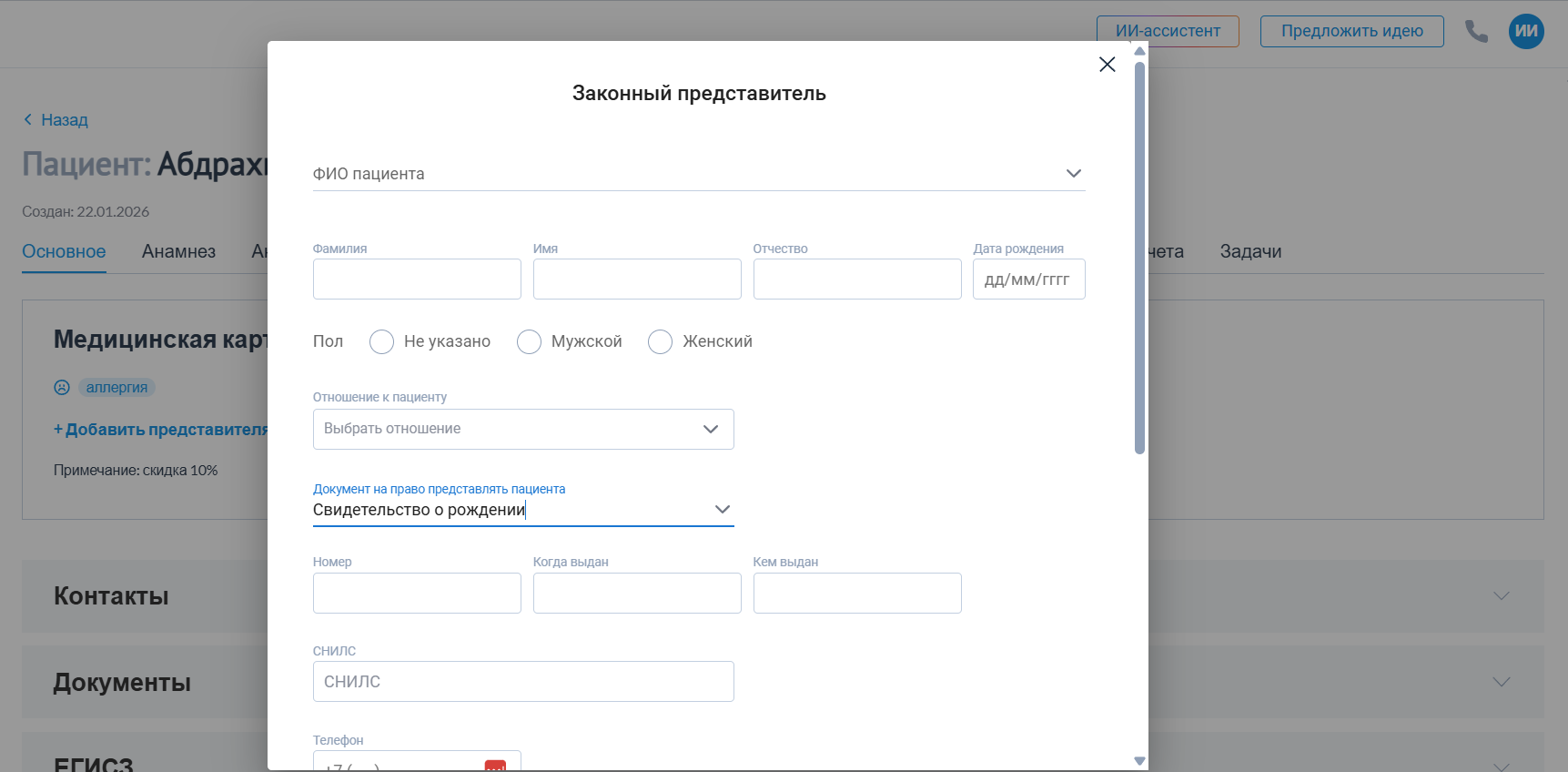Focus the Номер document field
Screen dimensions: 1568x772
(417, 593)
